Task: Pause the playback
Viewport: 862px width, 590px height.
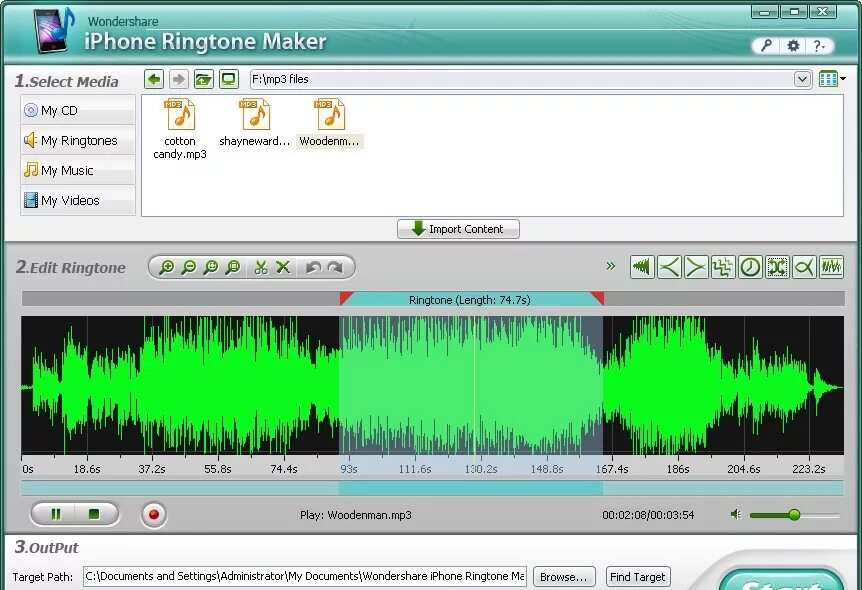Action: 56,514
